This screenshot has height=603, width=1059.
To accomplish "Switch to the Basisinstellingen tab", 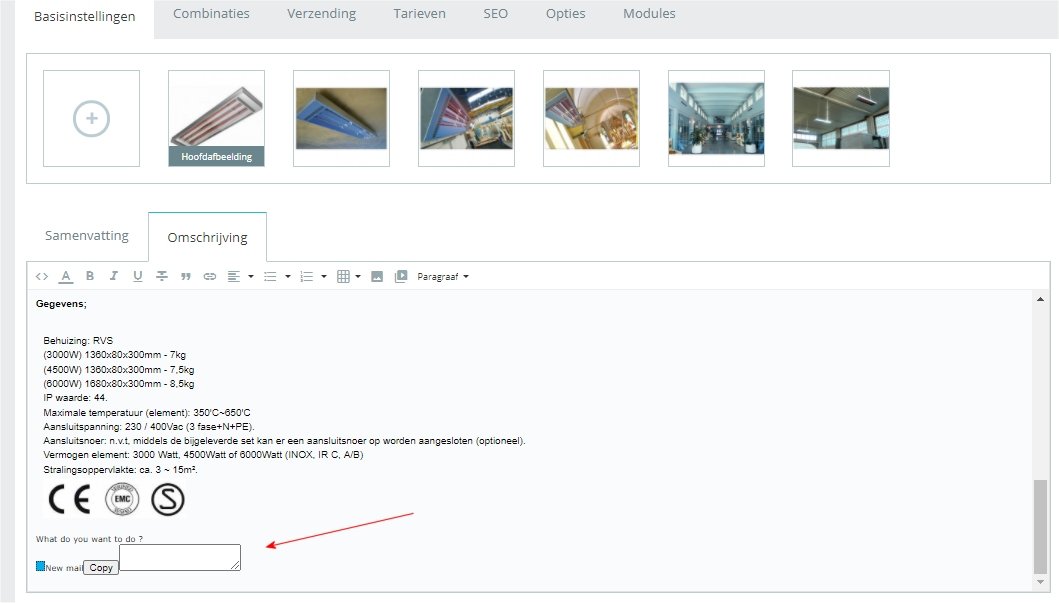I will 84,17.
